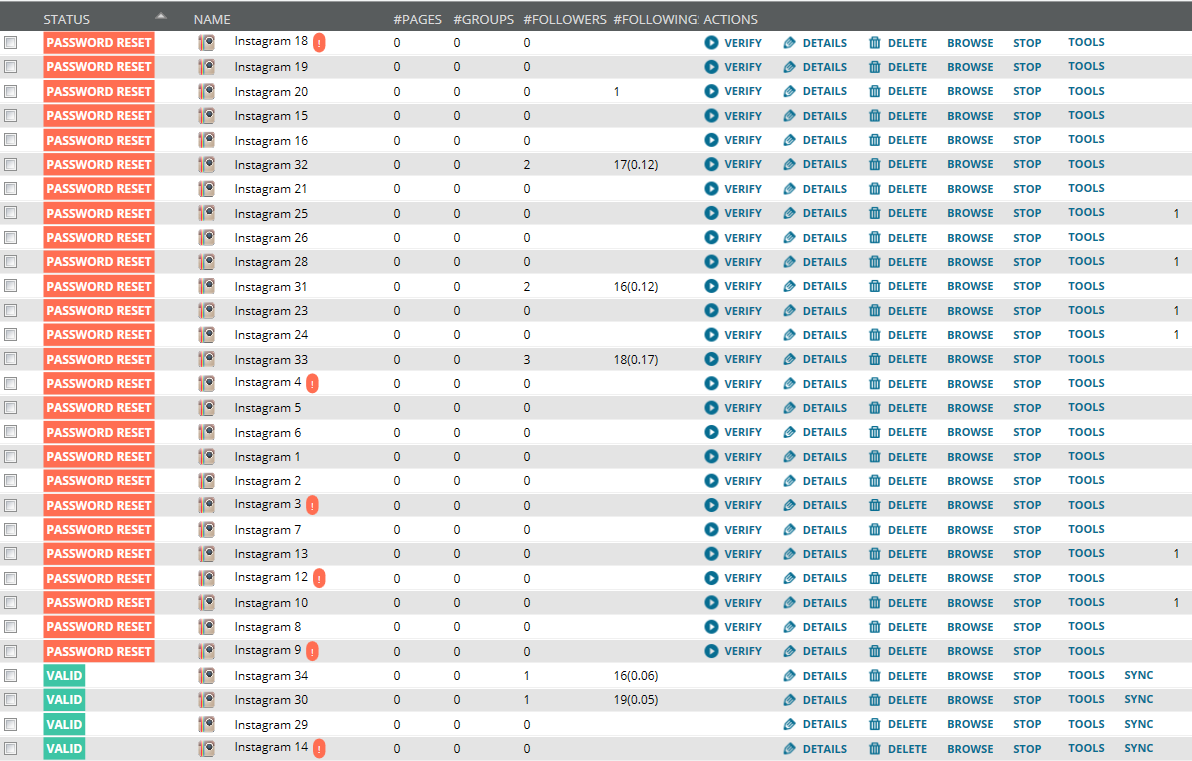Screen dimensions: 1192x761
Task: Click the warning badge next to Instagram 18
Action: [x=319, y=43]
